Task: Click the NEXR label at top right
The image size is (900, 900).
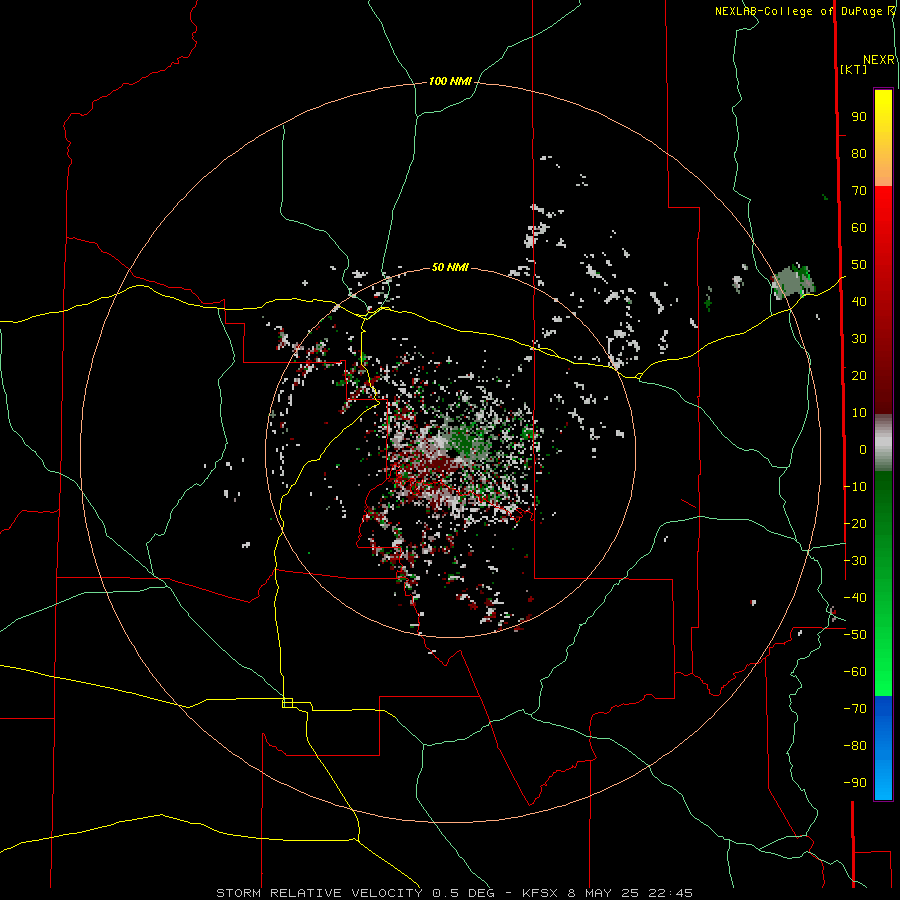Action: (x=879, y=60)
